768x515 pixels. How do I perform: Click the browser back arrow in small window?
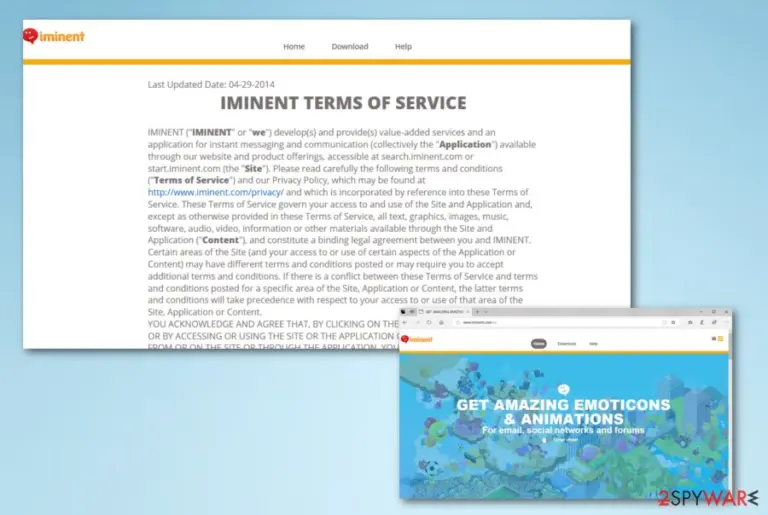pos(405,322)
